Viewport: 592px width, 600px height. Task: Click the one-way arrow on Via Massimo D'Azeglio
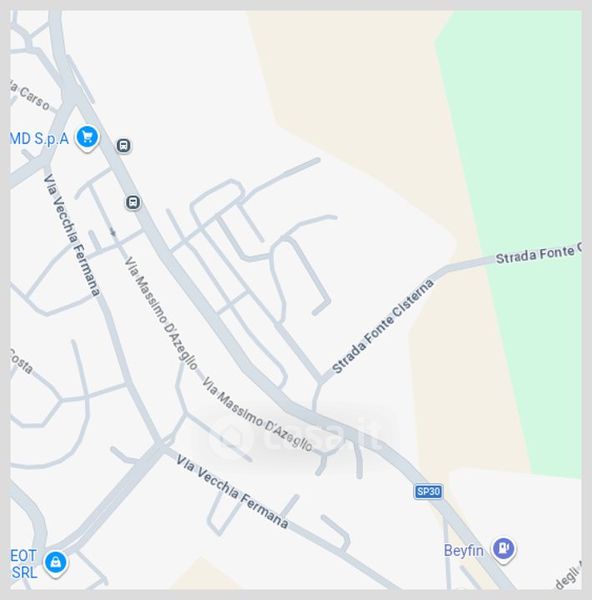pos(113,232)
